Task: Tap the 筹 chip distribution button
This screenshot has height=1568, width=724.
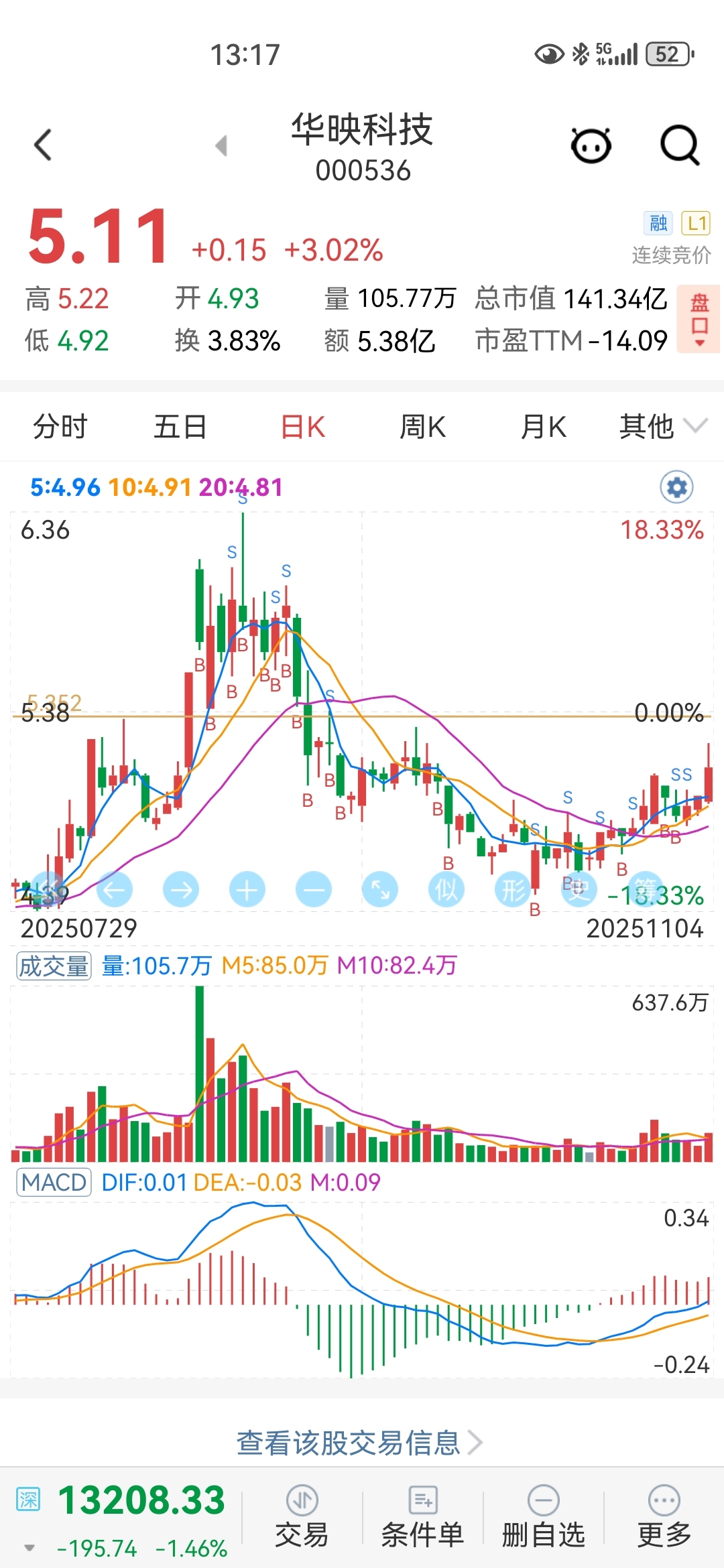Action: point(646,890)
